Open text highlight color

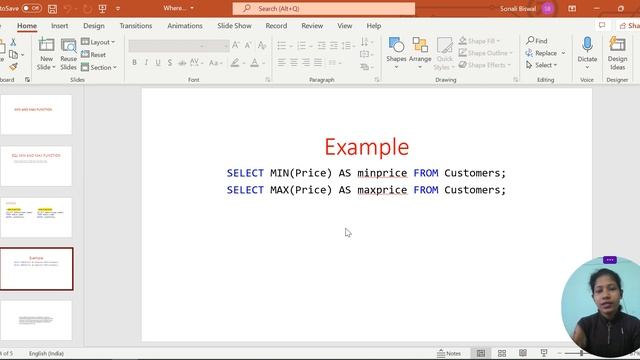[235, 63]
